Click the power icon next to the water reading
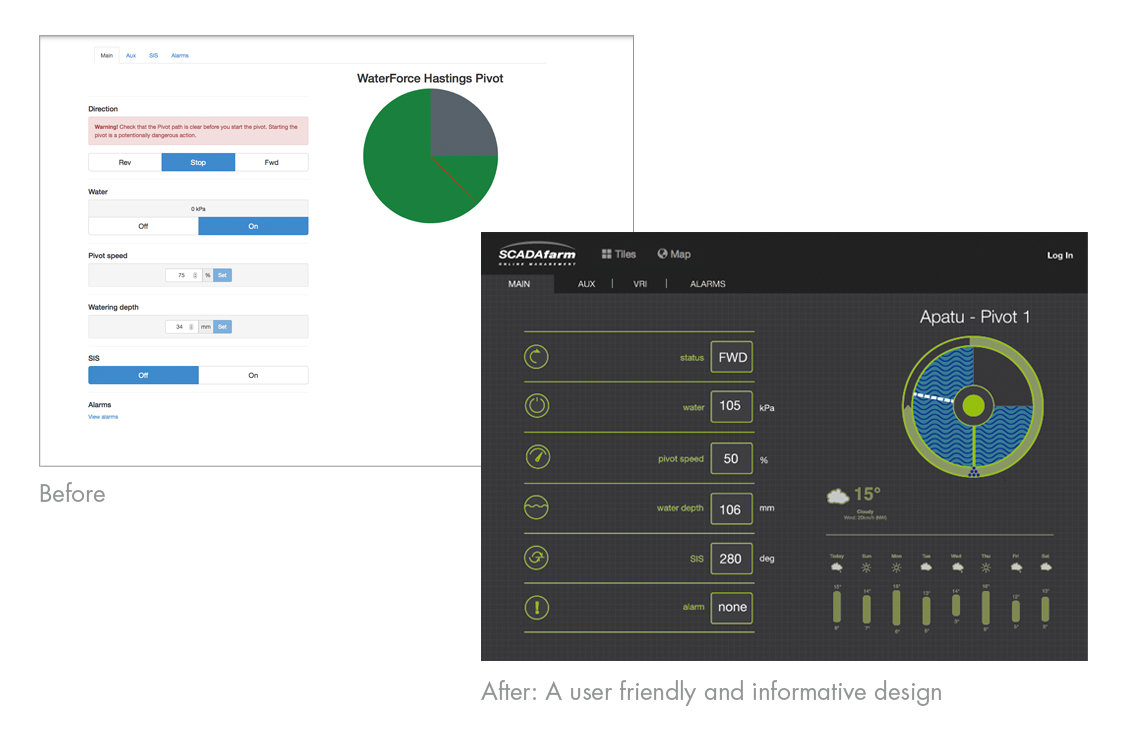The width and height of the screenshot is (1134, 756). point(536,406)
